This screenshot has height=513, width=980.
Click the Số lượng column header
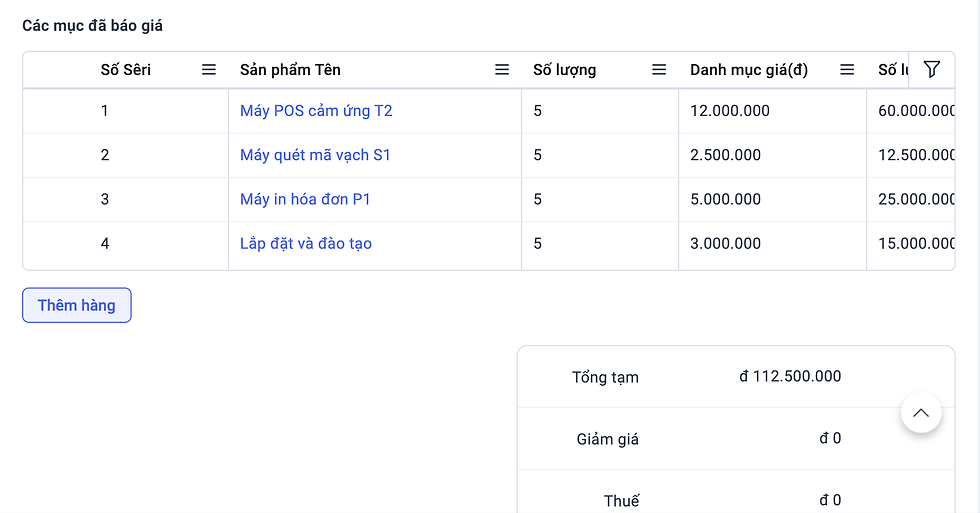point(564,69)
